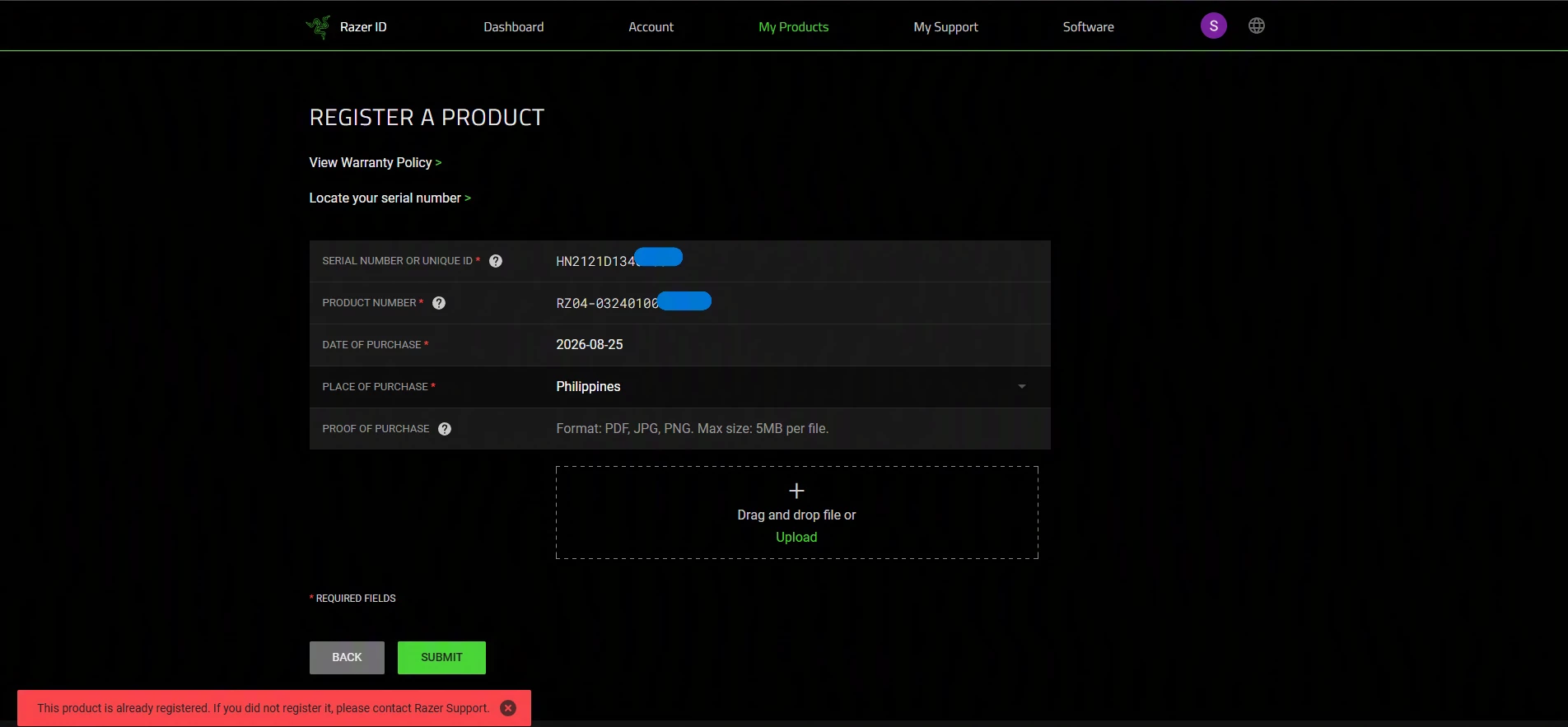Image resolution: width=1568 pixels, height=727 pixels.
Task: Open the My Support menu item
Action: coord(945,27)
